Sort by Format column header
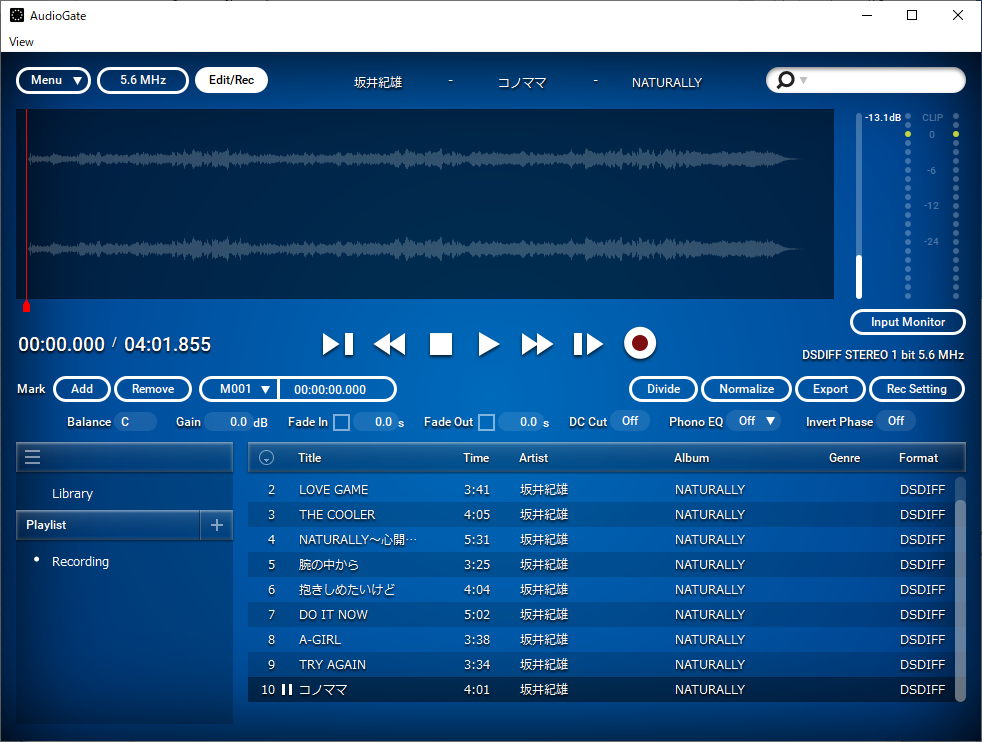Image resolution: width=982 pixels, height=742 pixels. (x=918, y=458)
